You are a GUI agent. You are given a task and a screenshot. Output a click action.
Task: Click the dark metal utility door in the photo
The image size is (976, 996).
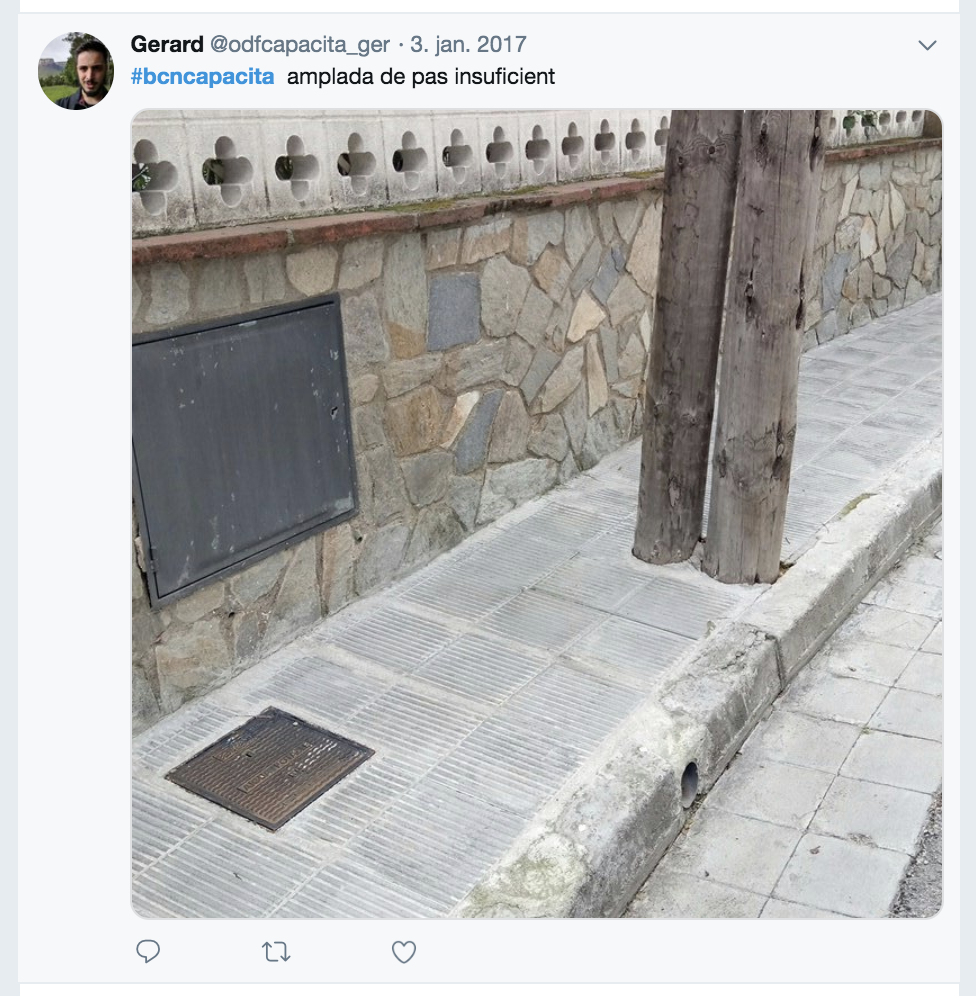click(244, 448)
